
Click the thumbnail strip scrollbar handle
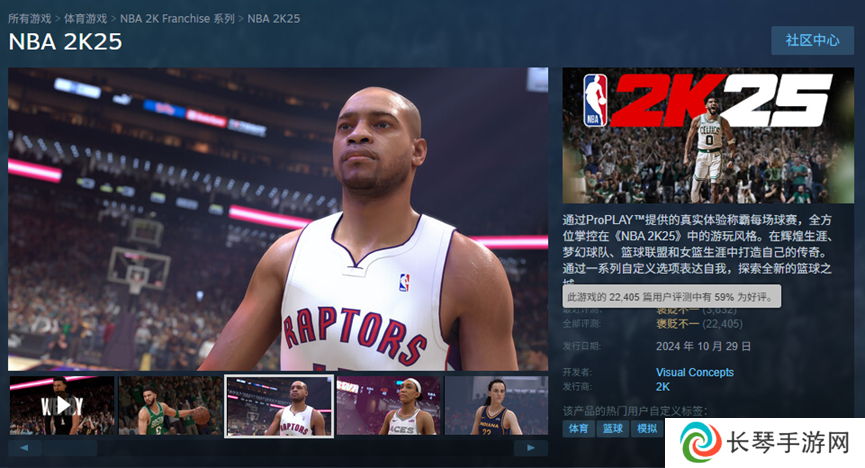pyautogui.click(x=70, y=448)
